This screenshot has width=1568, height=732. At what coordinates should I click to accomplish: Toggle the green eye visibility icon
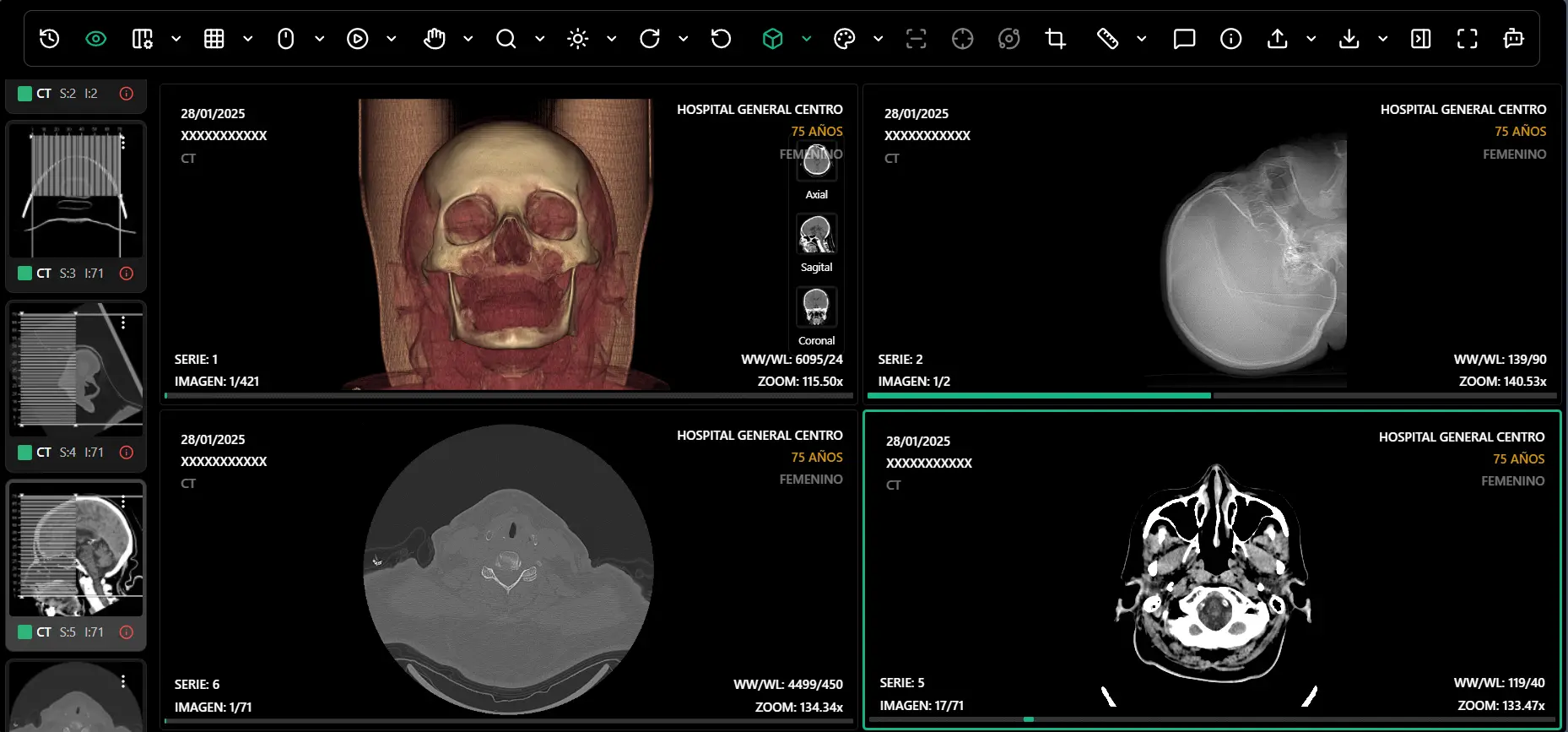pos(96,39)
